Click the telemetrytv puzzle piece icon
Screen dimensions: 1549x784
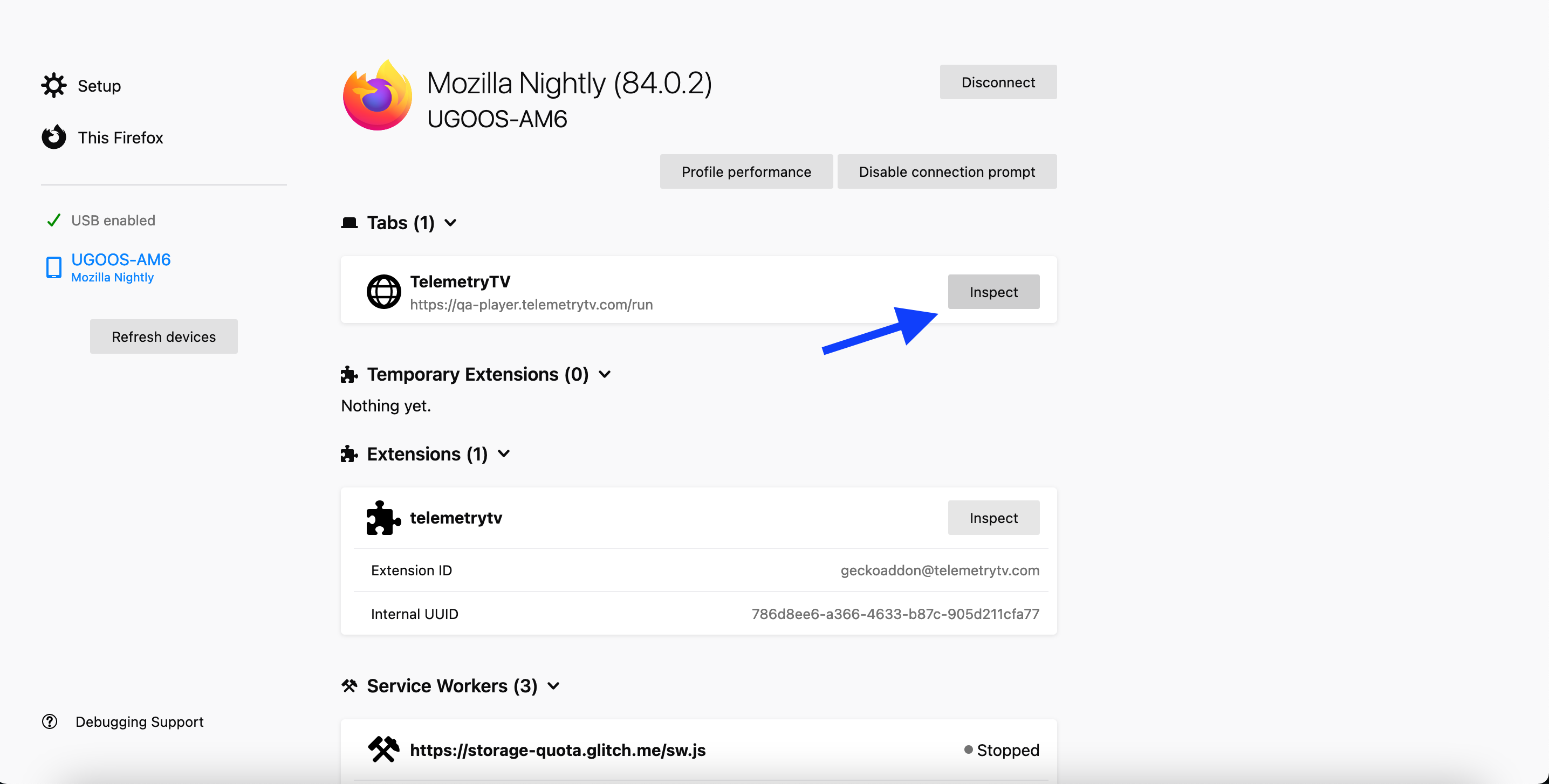coord(383,518)
